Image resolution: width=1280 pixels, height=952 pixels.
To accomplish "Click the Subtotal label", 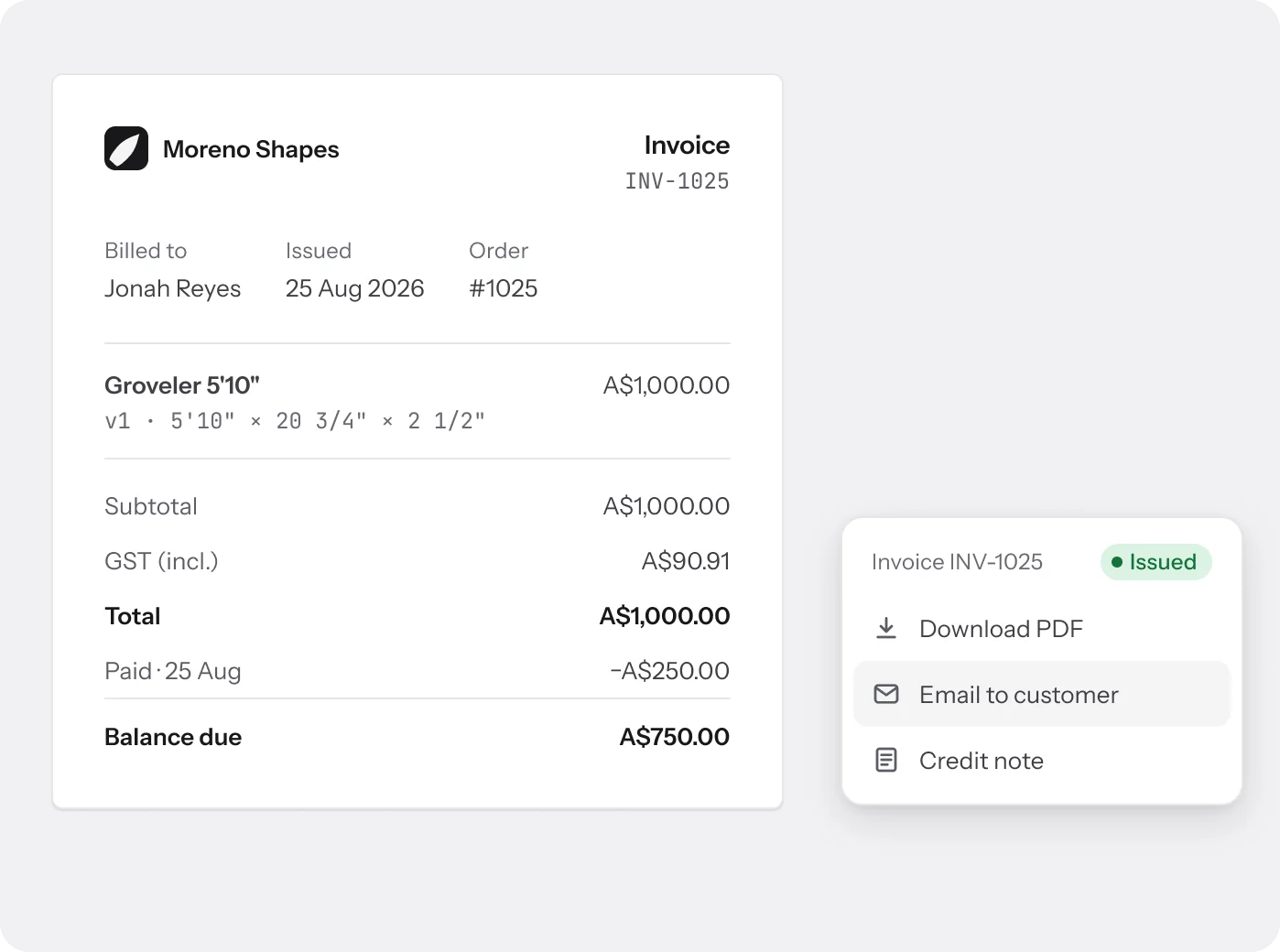I will 151,506.
